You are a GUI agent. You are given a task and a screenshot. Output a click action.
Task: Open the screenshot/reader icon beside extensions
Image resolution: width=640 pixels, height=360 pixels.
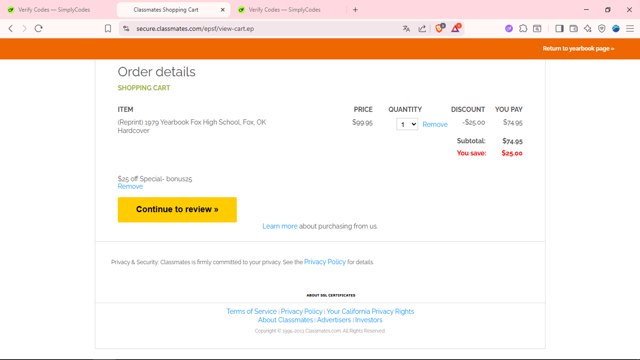pyautogui.click(x=537, y=29)
